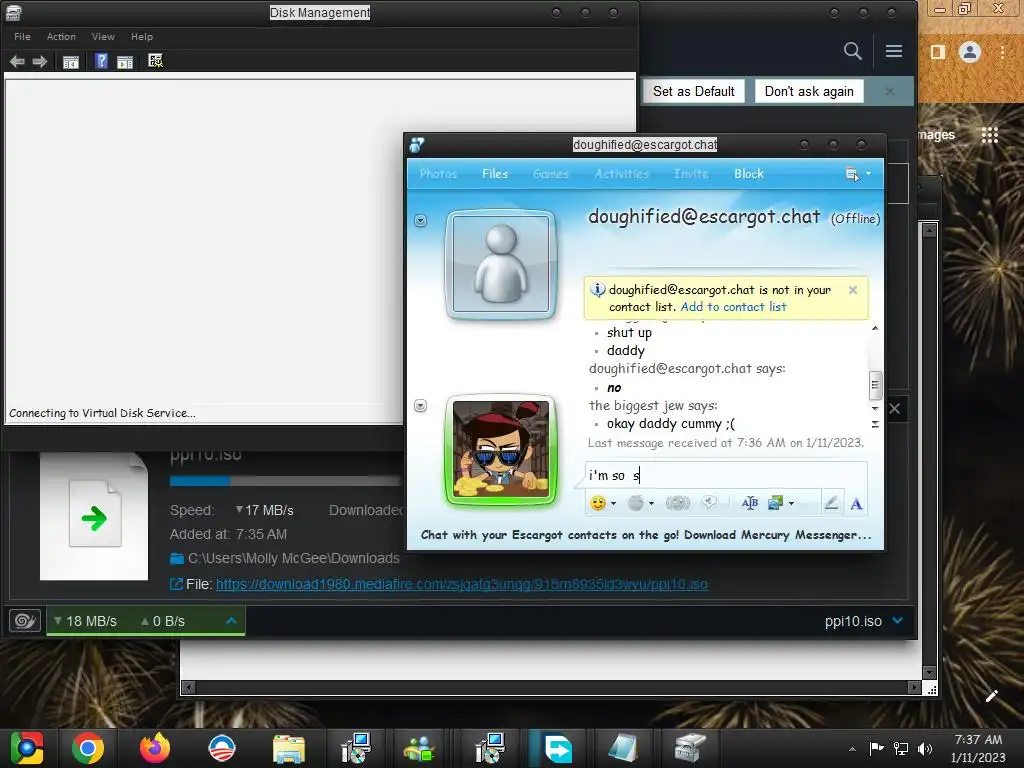Click the volume speaker icon in system tray
Screen dimensions: 1024x768
[x=925, y=748]
